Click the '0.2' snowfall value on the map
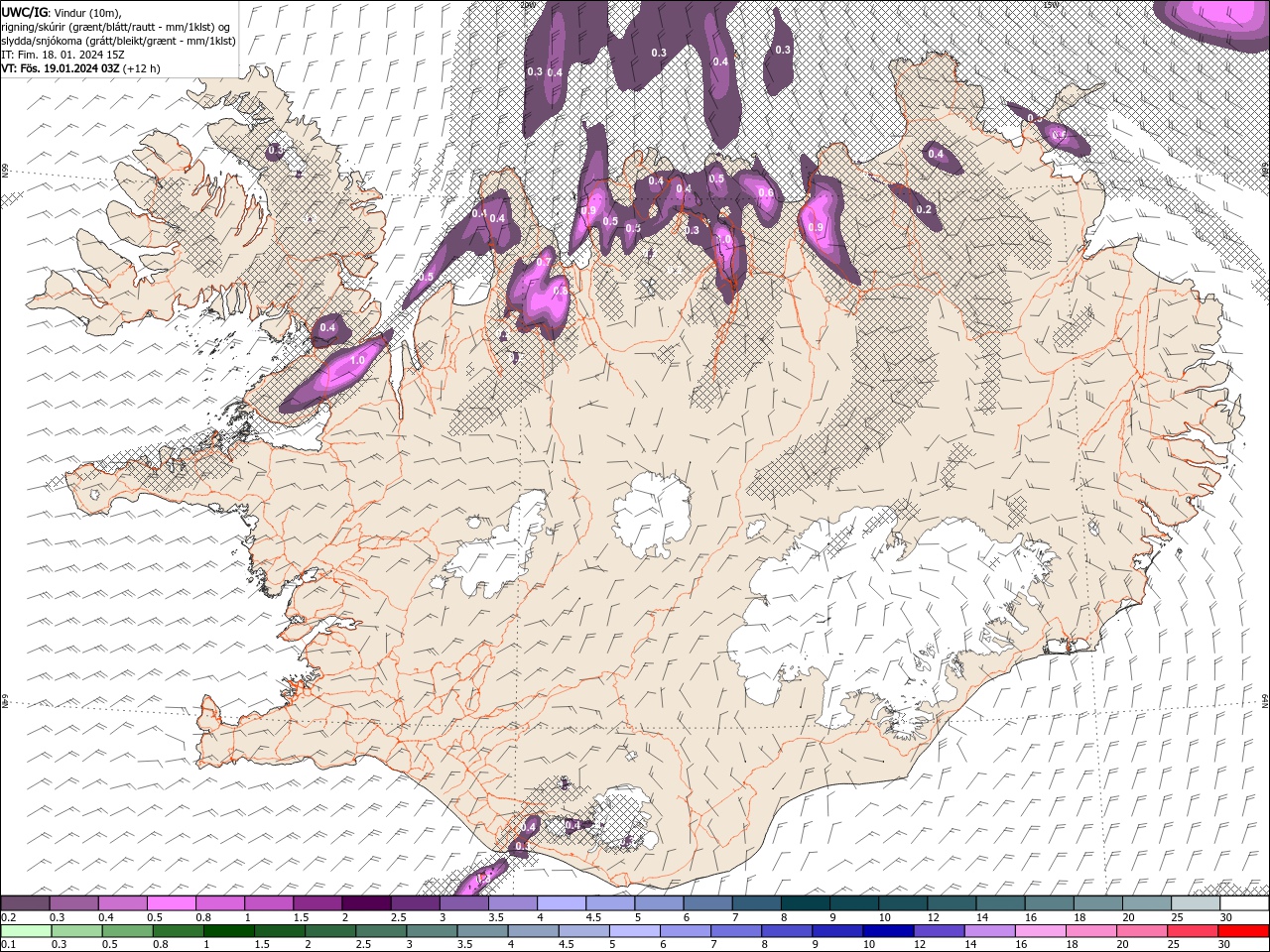 click(x=924, y=209)
